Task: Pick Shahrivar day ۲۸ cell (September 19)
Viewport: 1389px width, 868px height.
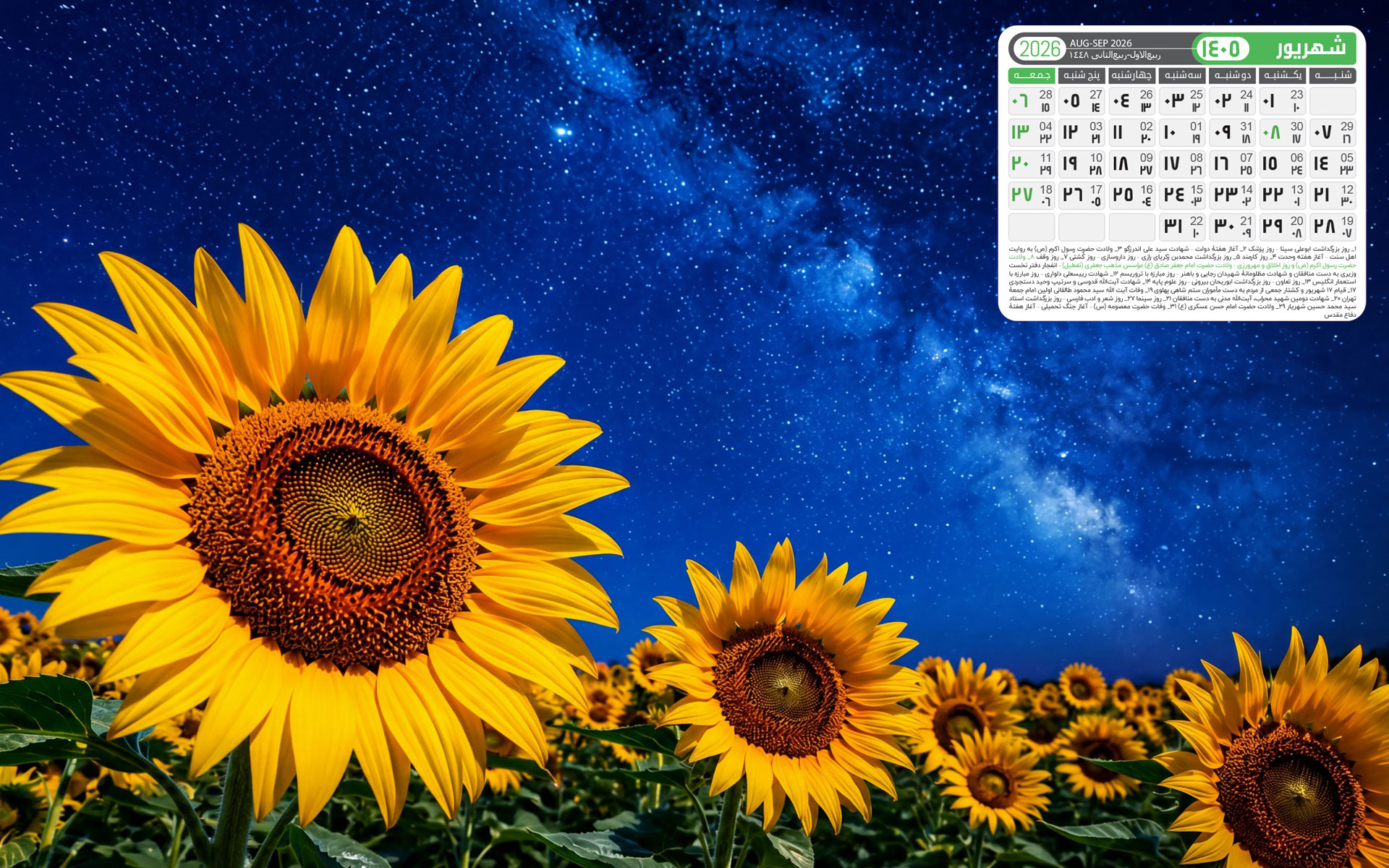Action: pyautogui.click(x=1333, y=227)
